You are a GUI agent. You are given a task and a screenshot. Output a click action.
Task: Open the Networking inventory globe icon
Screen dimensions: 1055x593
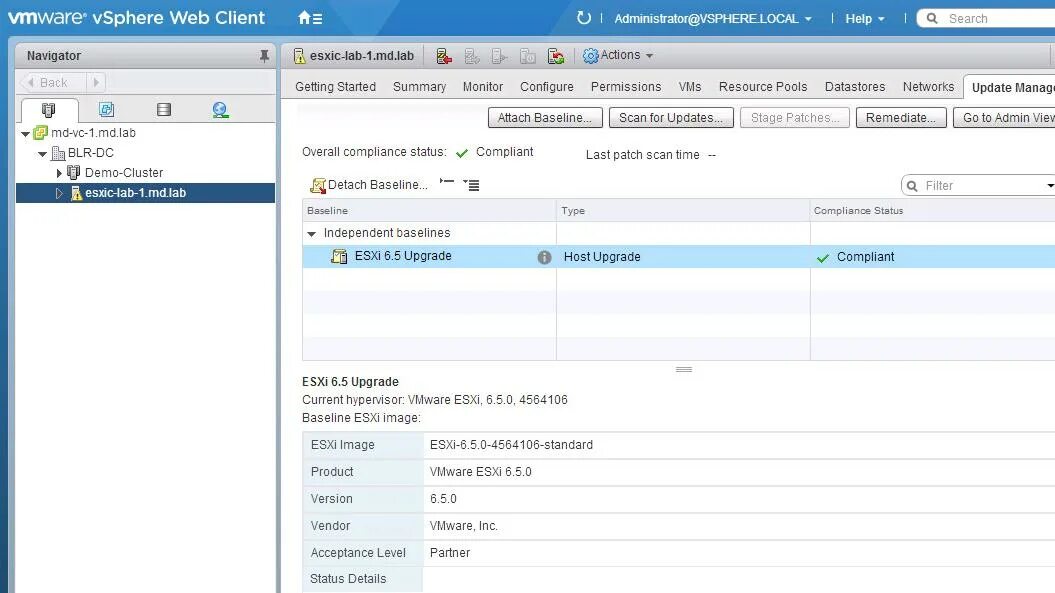(220, 108)
